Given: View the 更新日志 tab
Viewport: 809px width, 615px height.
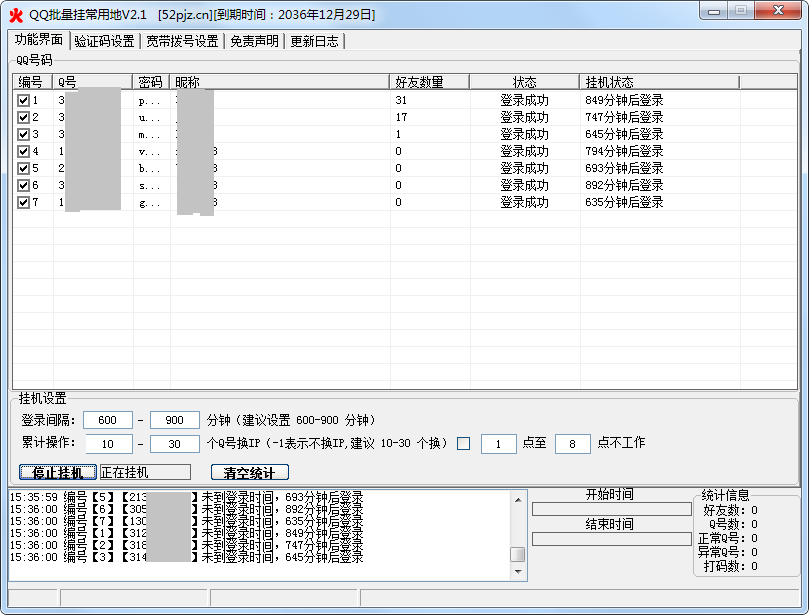Looking at the screenshot, I should [x=315, y=41].
